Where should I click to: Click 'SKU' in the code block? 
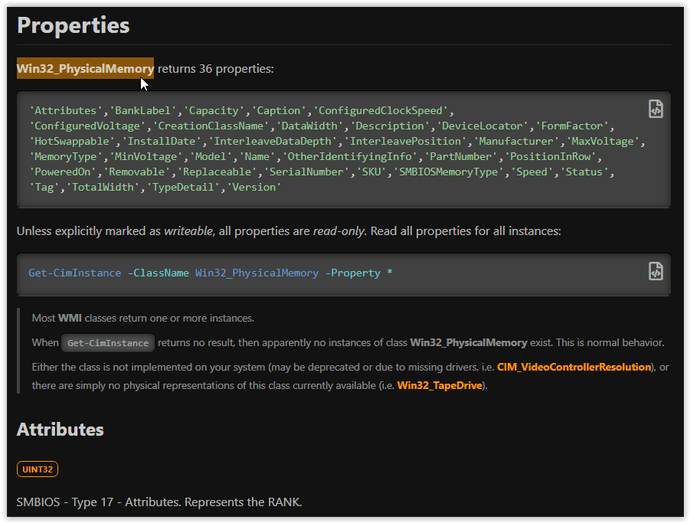[371, 172]
